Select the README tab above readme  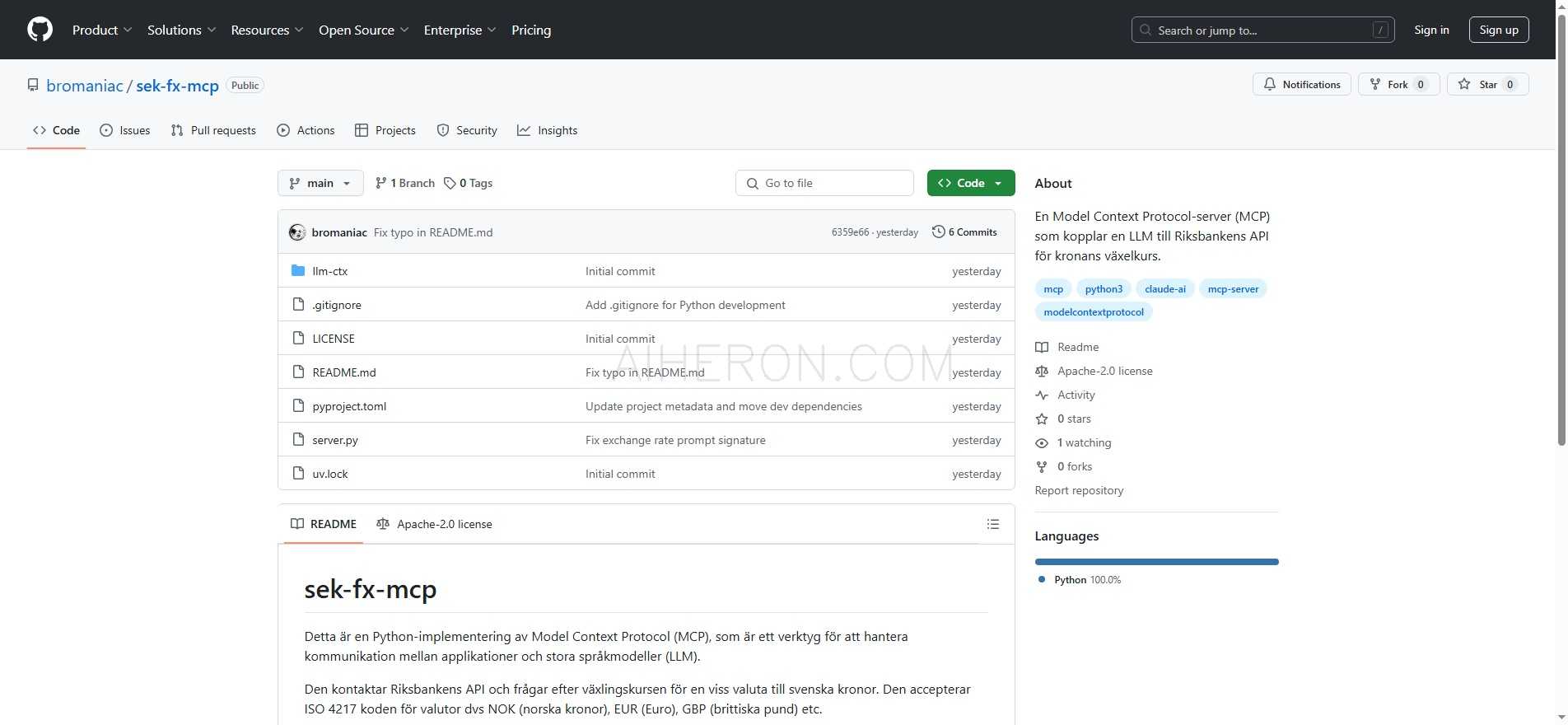324,524
